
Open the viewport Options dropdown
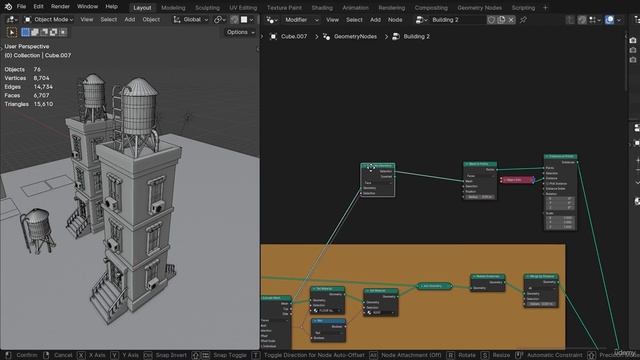pyautogui.click(x=240, y=32)
